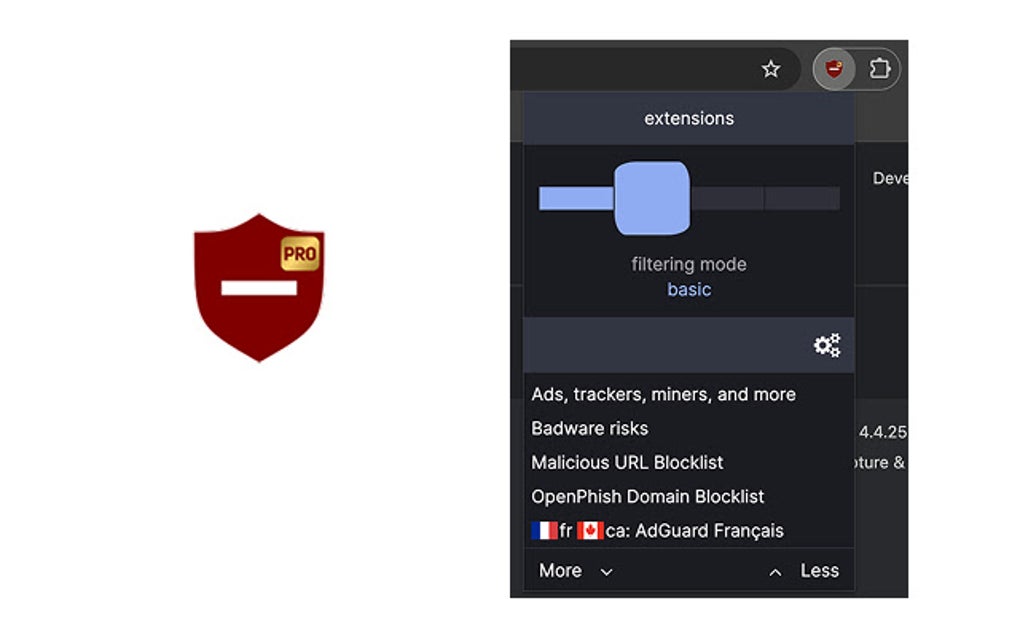Click the 'extensions' heading of the popup
This screenshot has height=638, width=1020.
[x=688, y=118]
